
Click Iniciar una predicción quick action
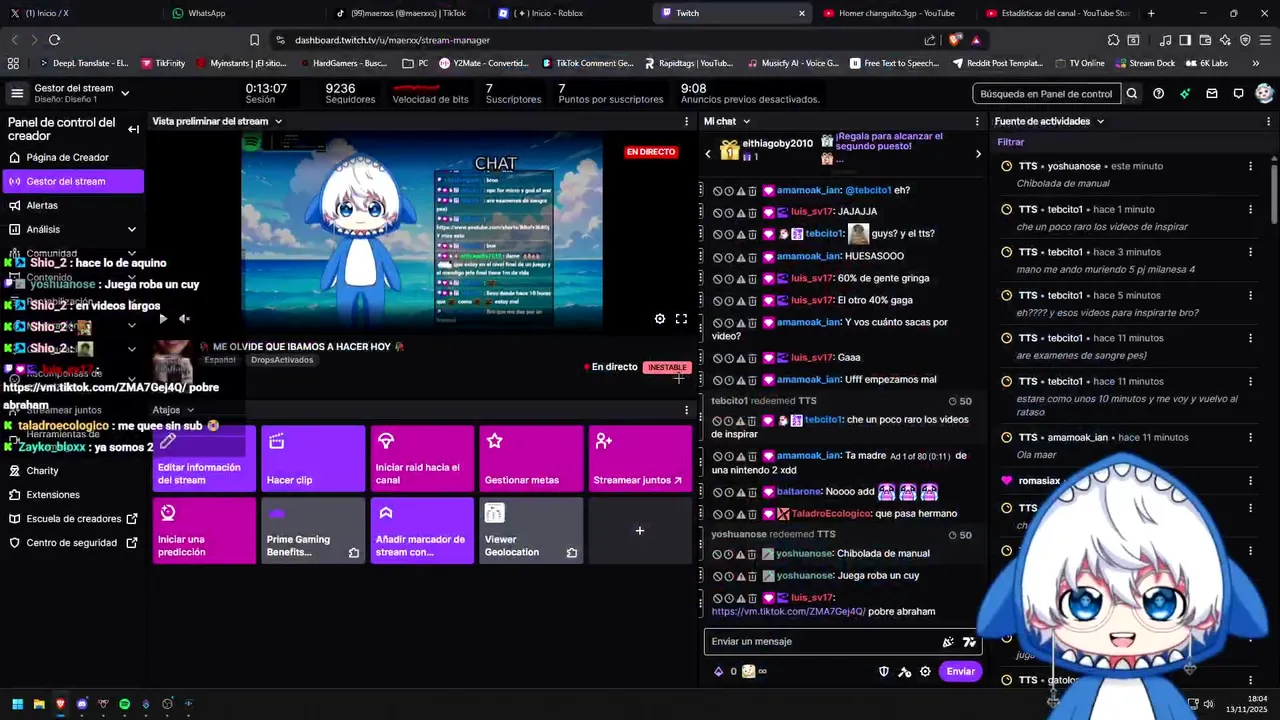click(204, 531)
